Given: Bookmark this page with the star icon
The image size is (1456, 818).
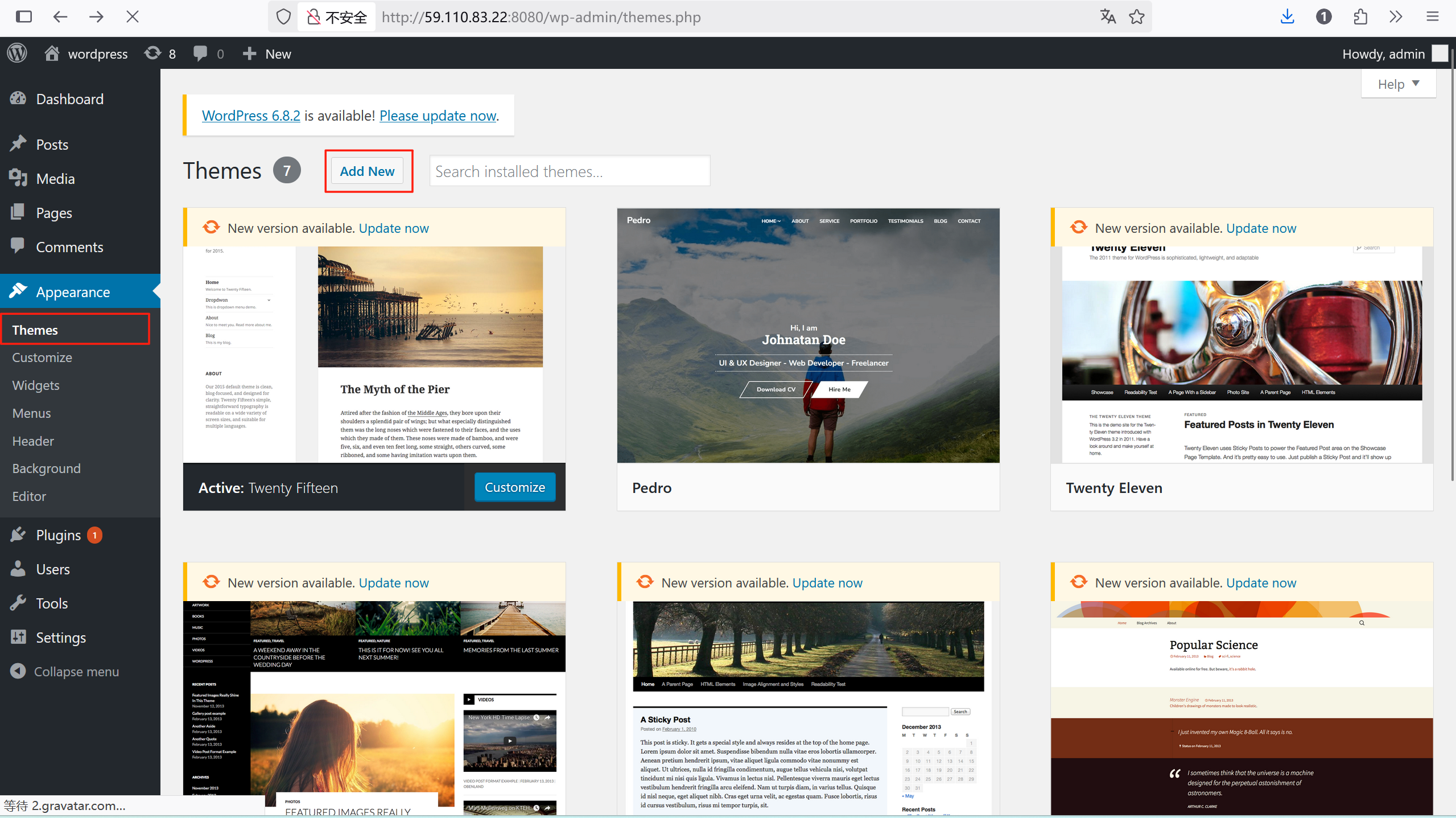Looking at the screenshot, I should tap(1137, 17).
